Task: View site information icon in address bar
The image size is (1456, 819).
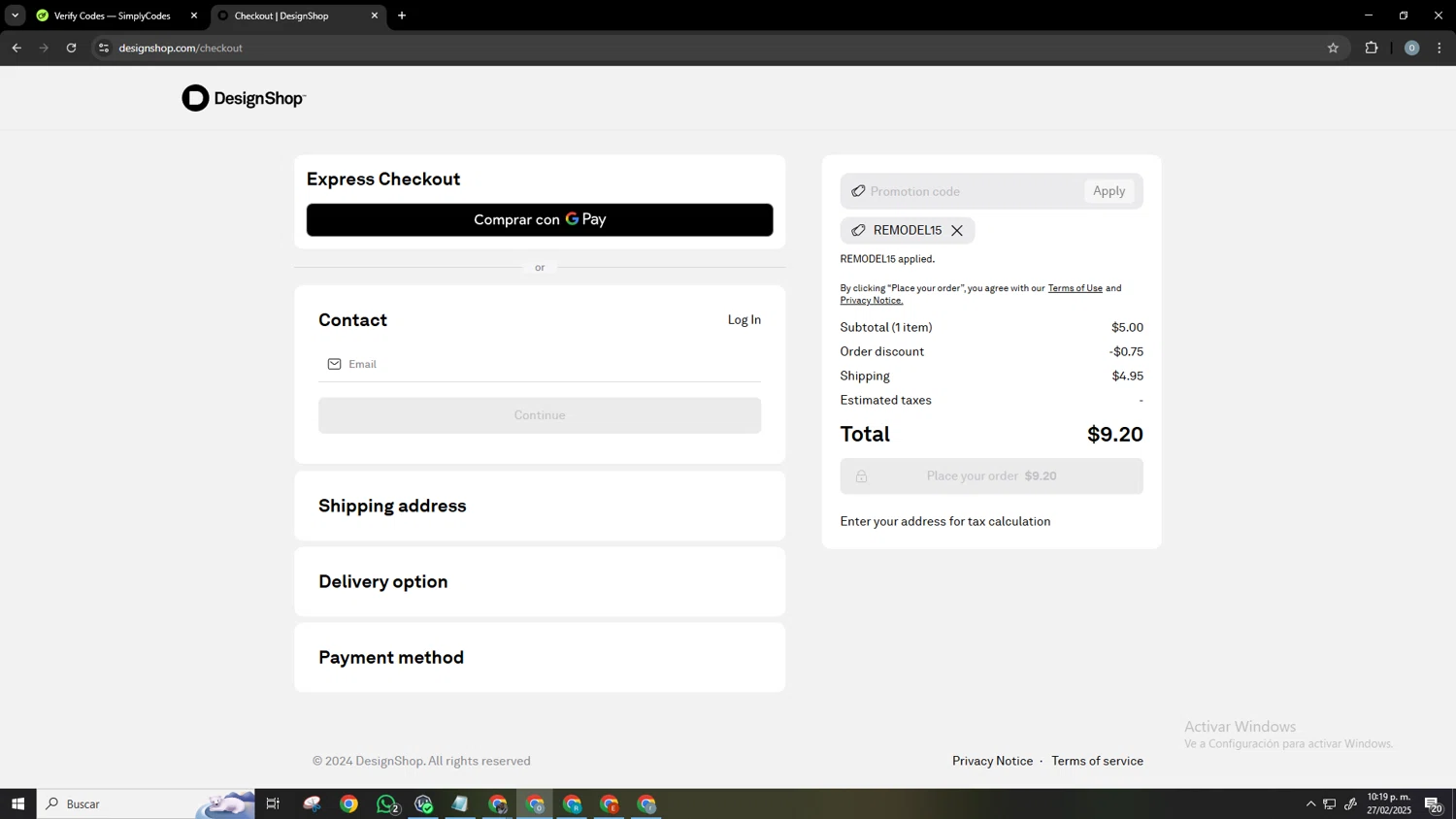Action: [x=104, y=48]
